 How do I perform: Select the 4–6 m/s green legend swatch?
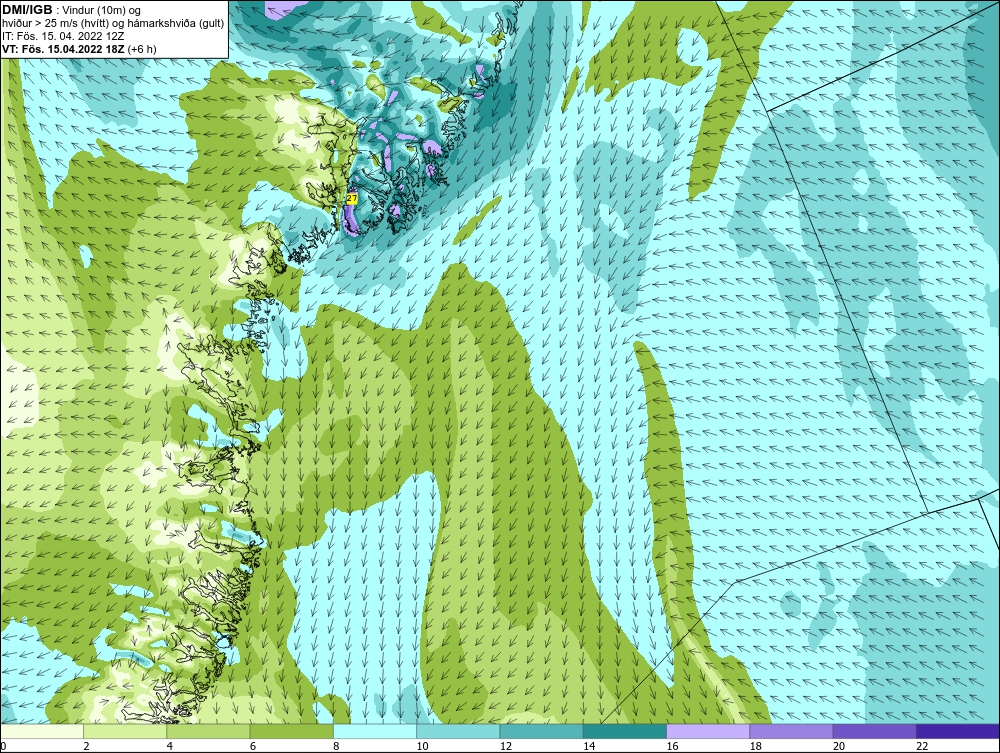click(x=209, y=731)
